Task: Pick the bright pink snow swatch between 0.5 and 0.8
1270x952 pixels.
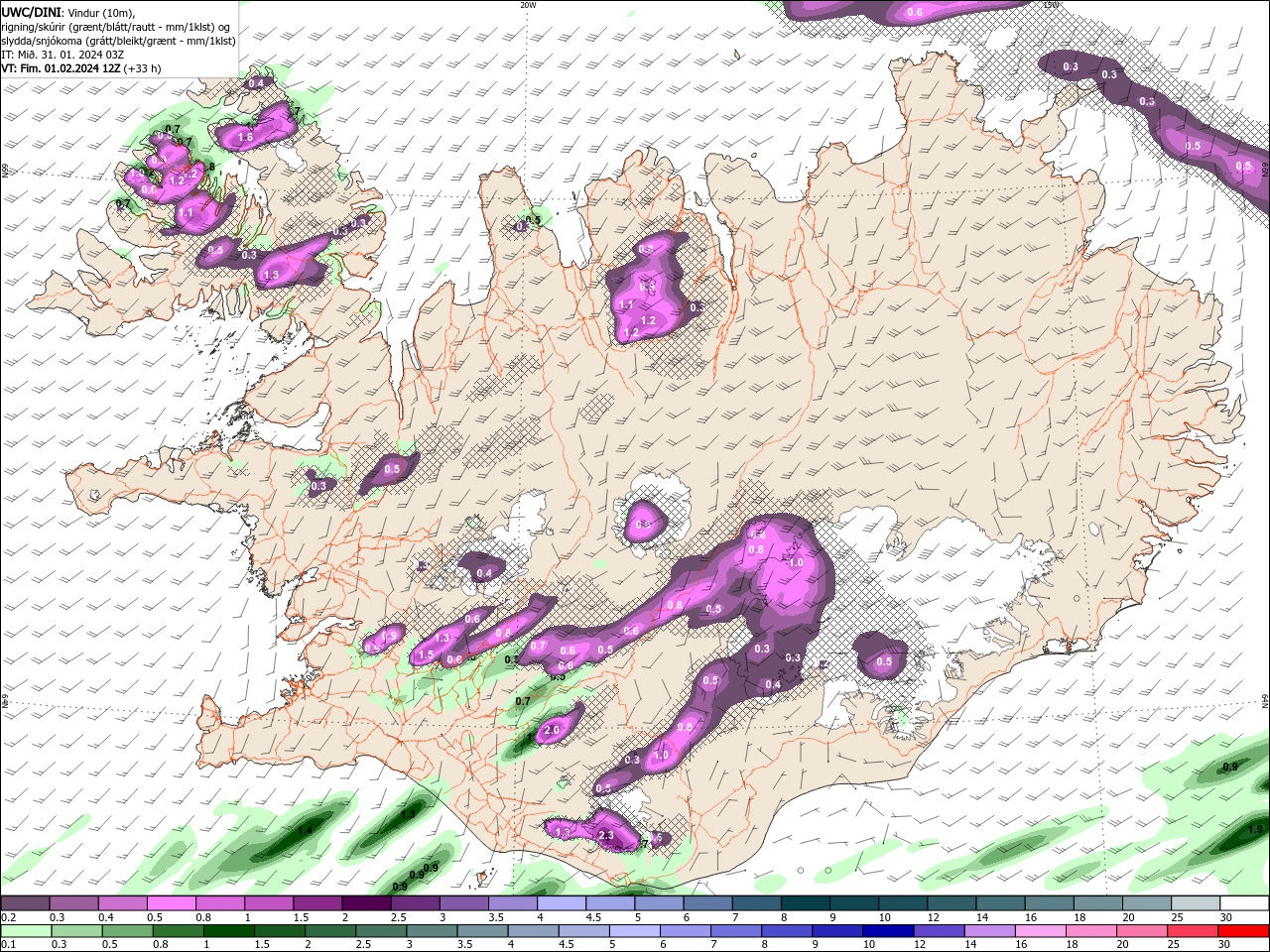Action: pos(171,903)
